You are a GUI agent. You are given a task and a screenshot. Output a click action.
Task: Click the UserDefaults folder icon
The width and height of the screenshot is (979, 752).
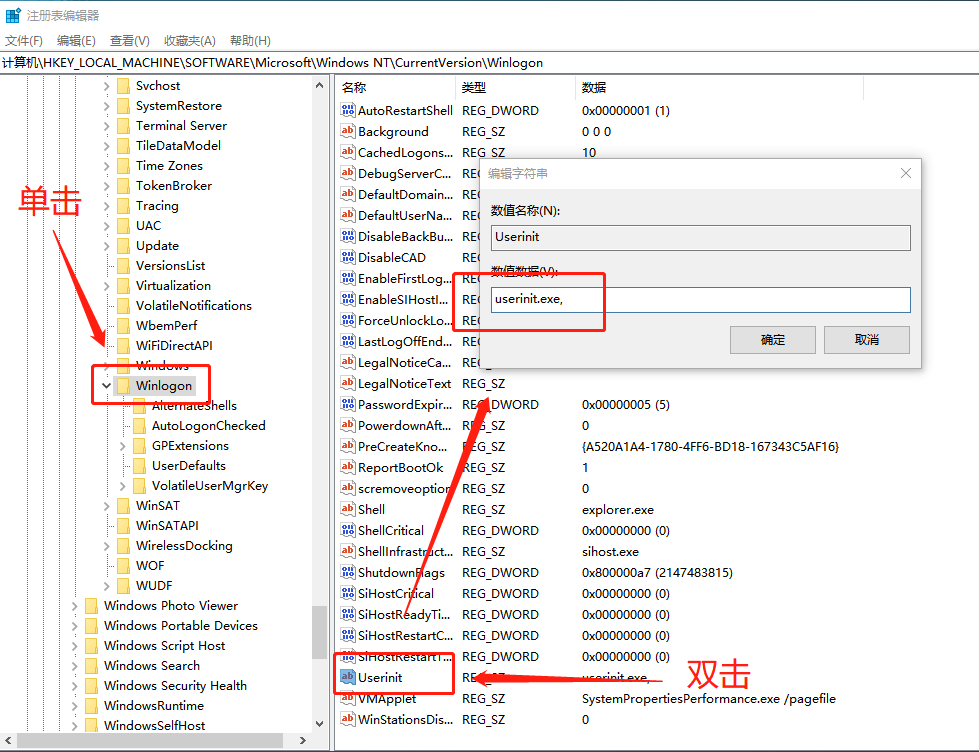(140, 465)
